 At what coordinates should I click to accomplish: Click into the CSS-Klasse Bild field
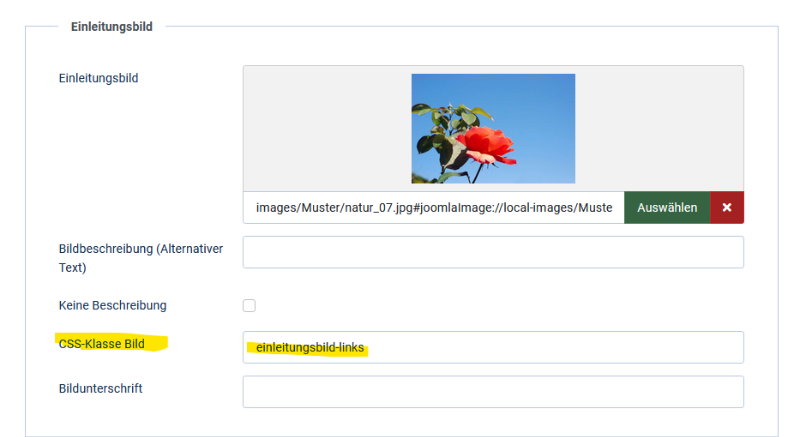(493, 347)
